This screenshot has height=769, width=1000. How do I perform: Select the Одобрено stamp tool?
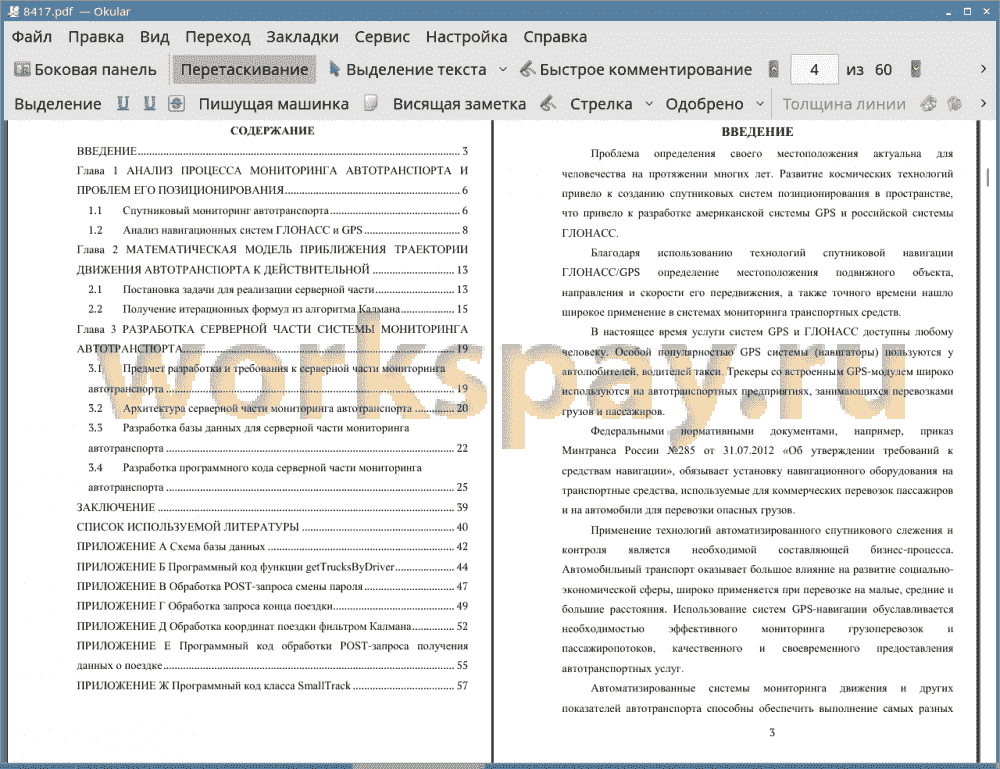pyautogui.click(x=704, y=104)
